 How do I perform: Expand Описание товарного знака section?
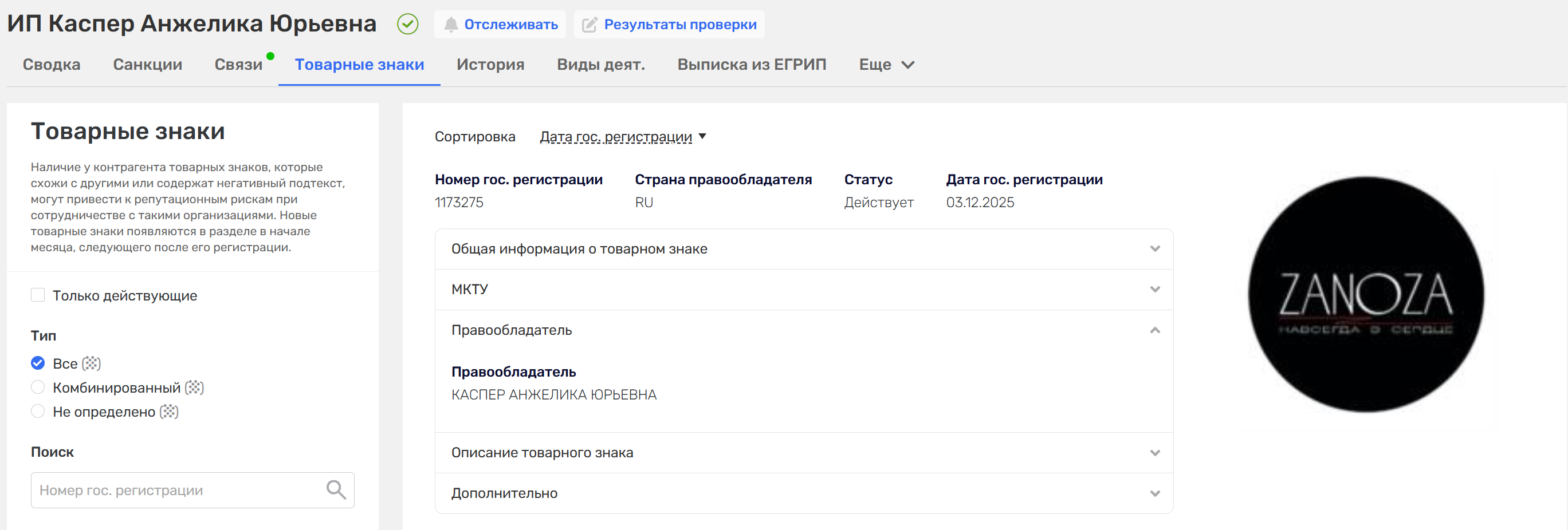(x=804, y=453)
